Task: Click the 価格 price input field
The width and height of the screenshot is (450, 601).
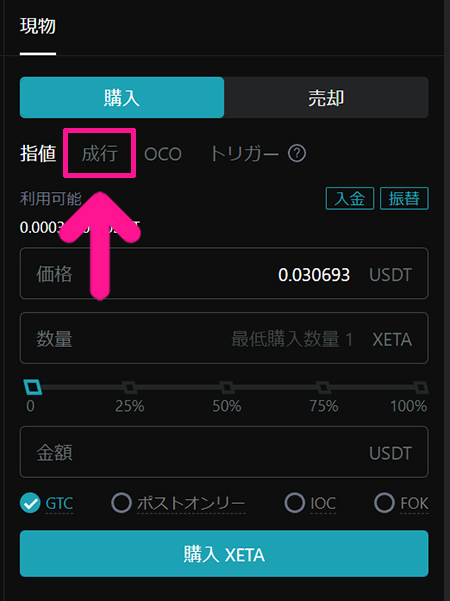Action: coord(224,274)
